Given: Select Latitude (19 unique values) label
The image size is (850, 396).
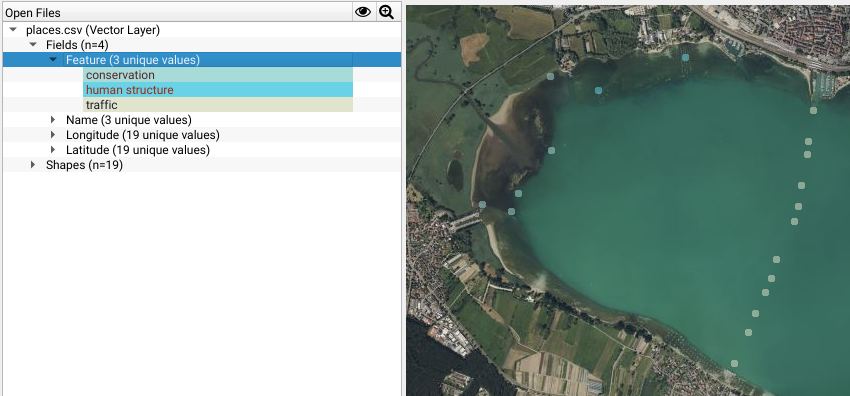Looking at the screenshot, I should (x=138, y=150).
